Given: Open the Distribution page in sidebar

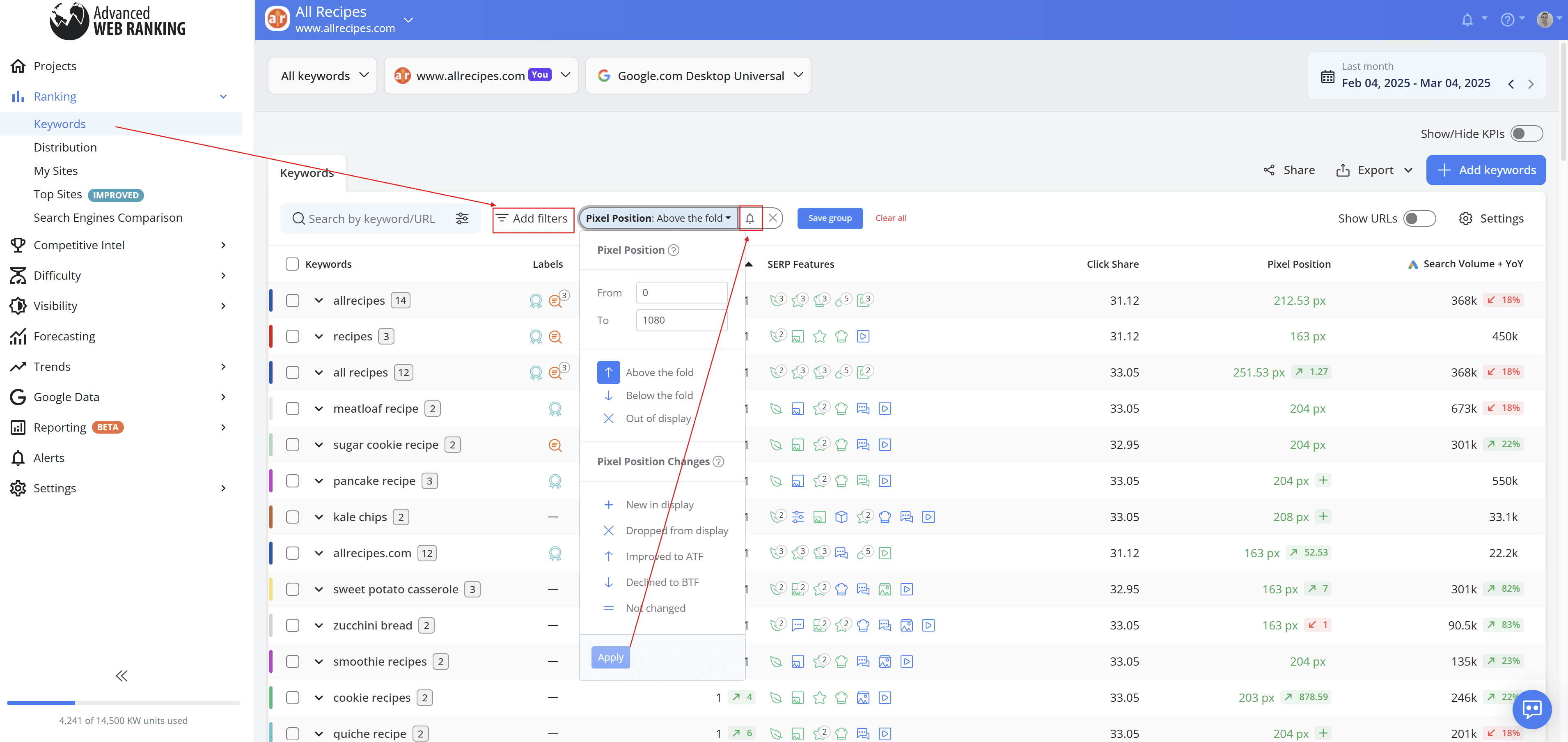Looking at the screenshot, I should tap(65, 147).
